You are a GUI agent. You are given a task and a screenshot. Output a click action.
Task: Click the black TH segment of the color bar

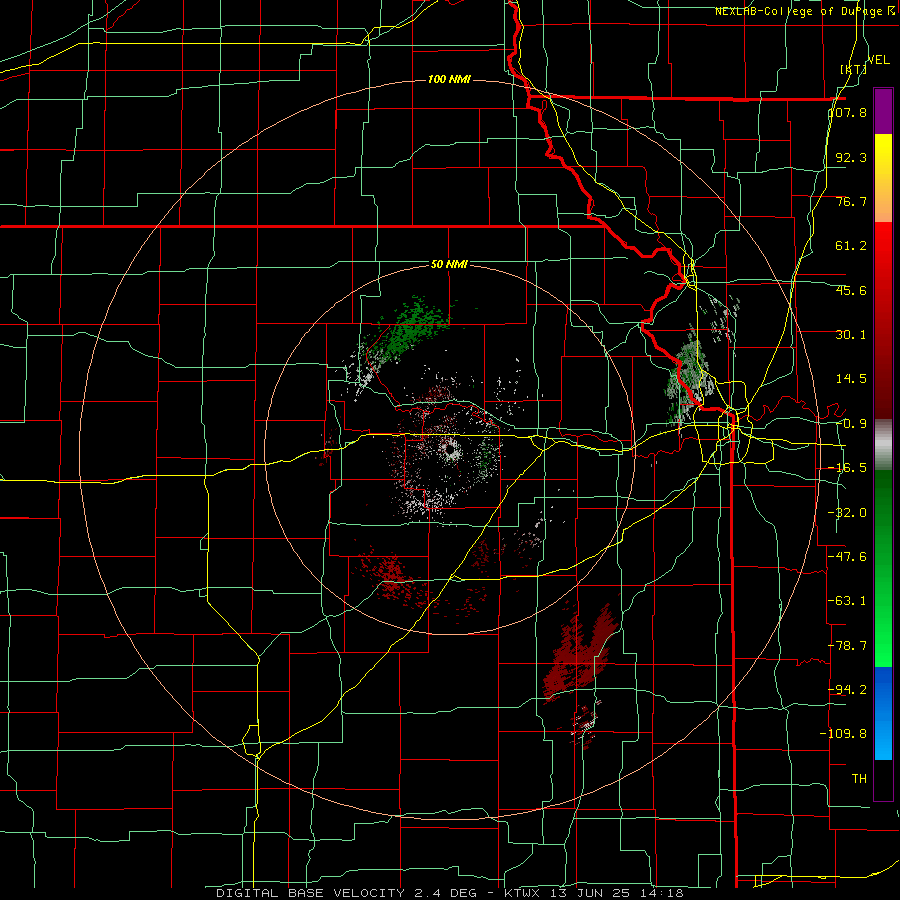click(x=883, y=779)
